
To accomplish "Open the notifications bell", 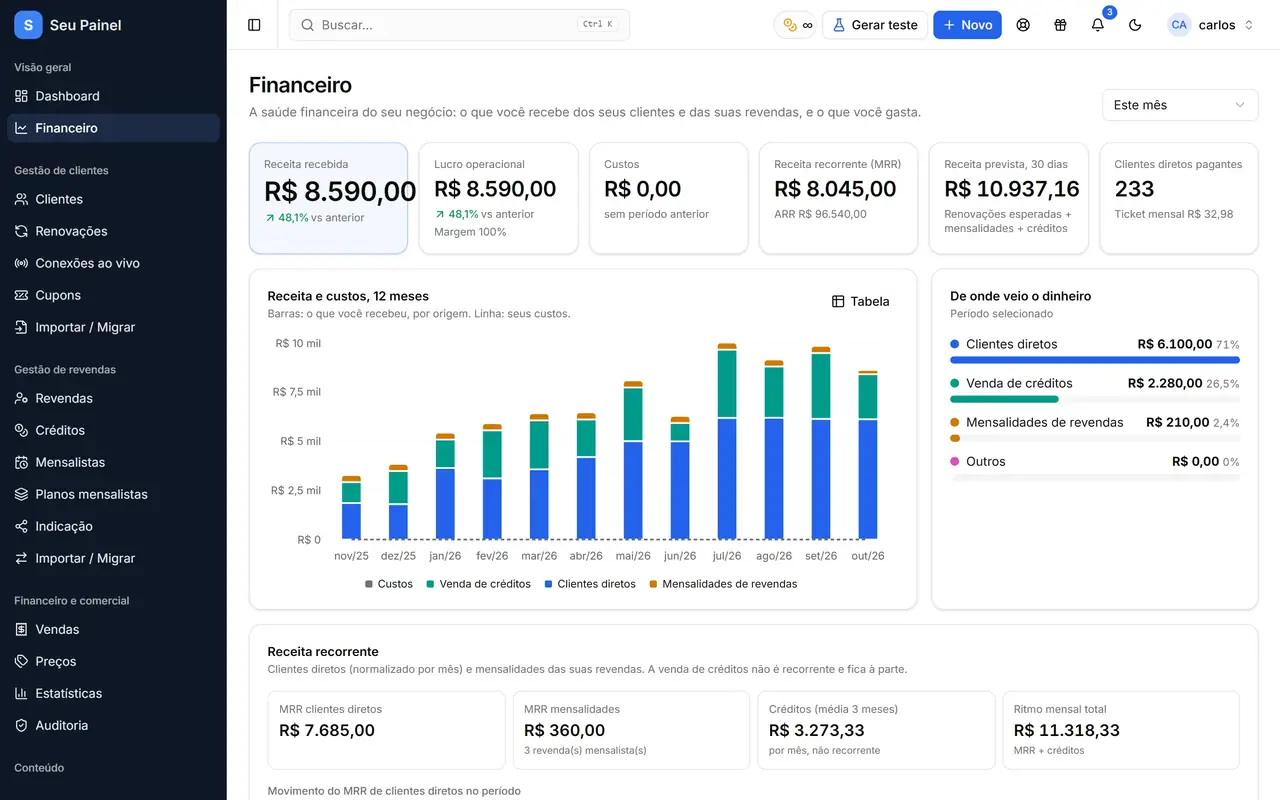I will pyautogui.click(x=1098, y=25).
